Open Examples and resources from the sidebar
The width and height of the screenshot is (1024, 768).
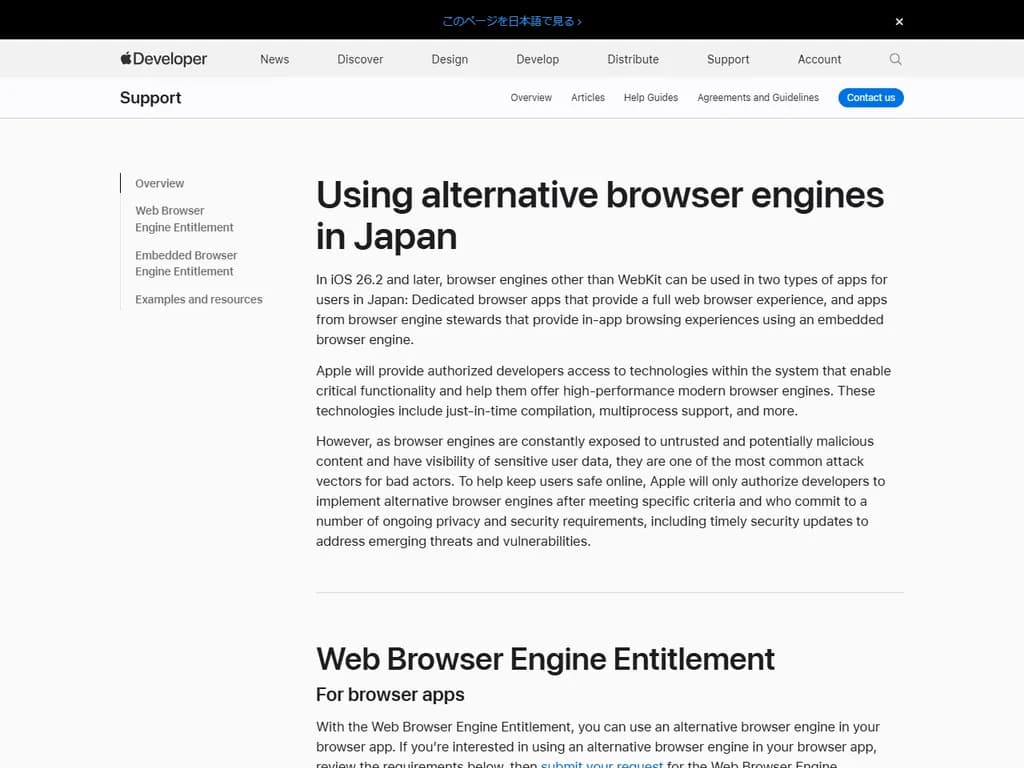pyautogui.click(x=197, y=299)
